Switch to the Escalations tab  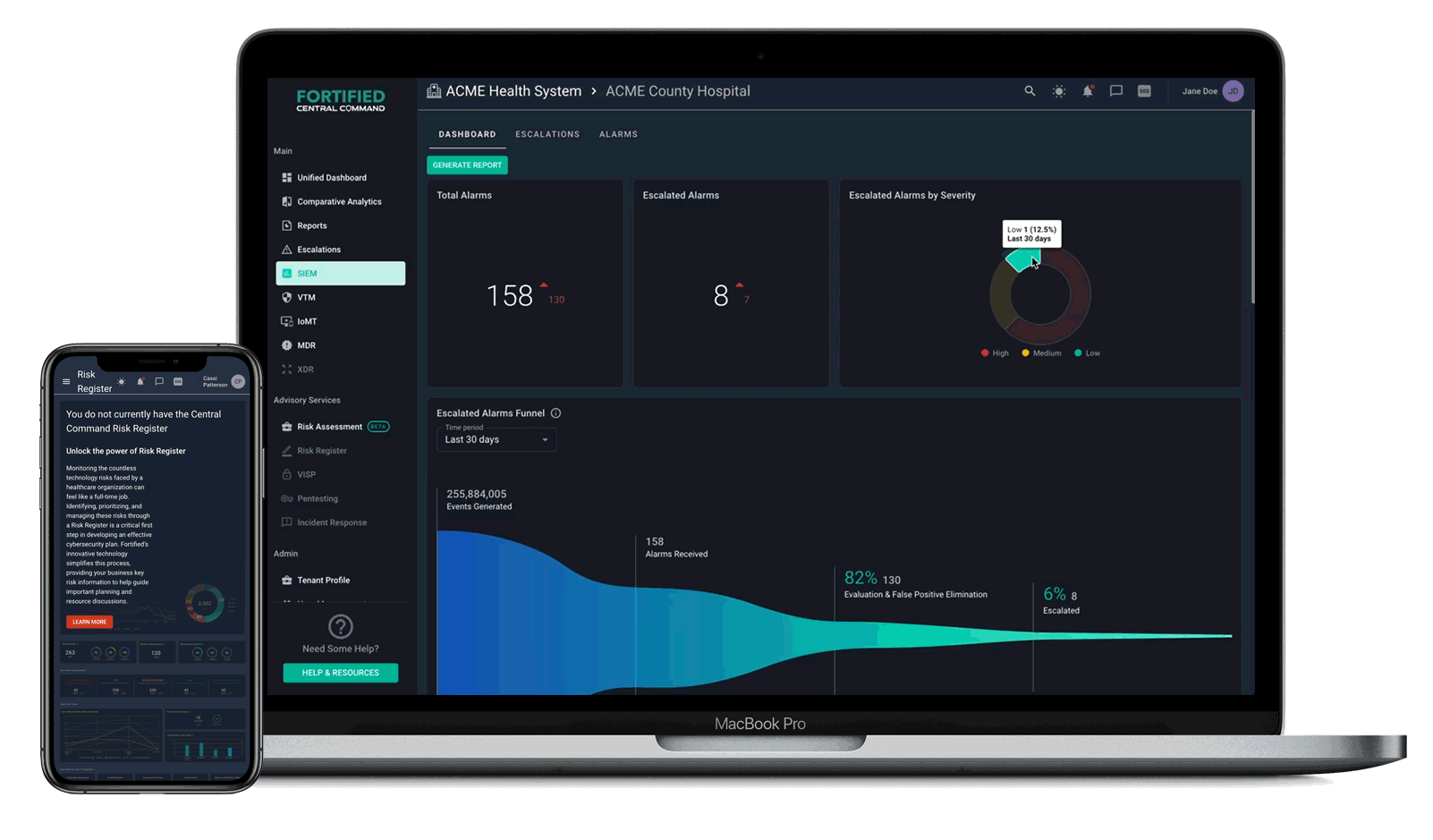click(x=547, y=134)
